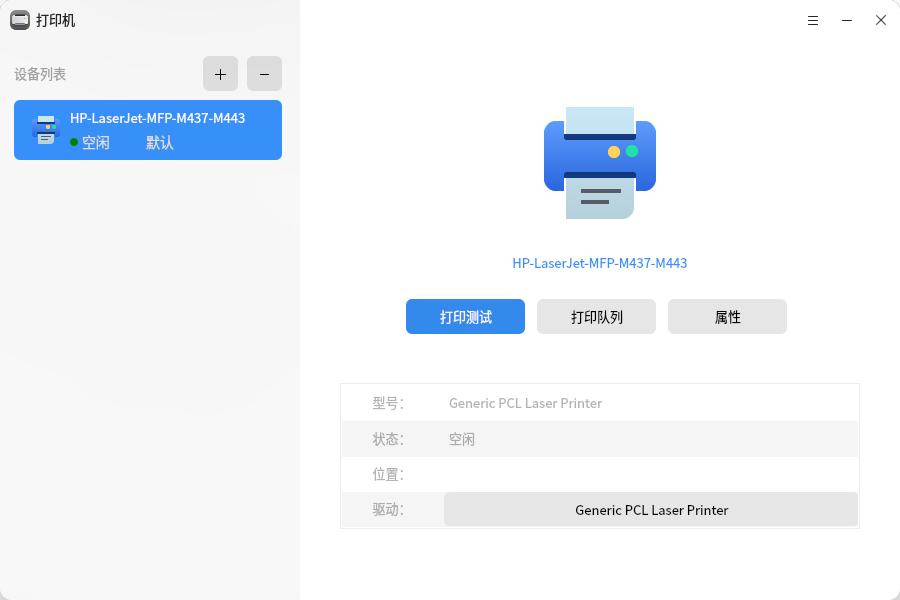Close the printer manager window
The image size is (900, 600).
point(881,20)
